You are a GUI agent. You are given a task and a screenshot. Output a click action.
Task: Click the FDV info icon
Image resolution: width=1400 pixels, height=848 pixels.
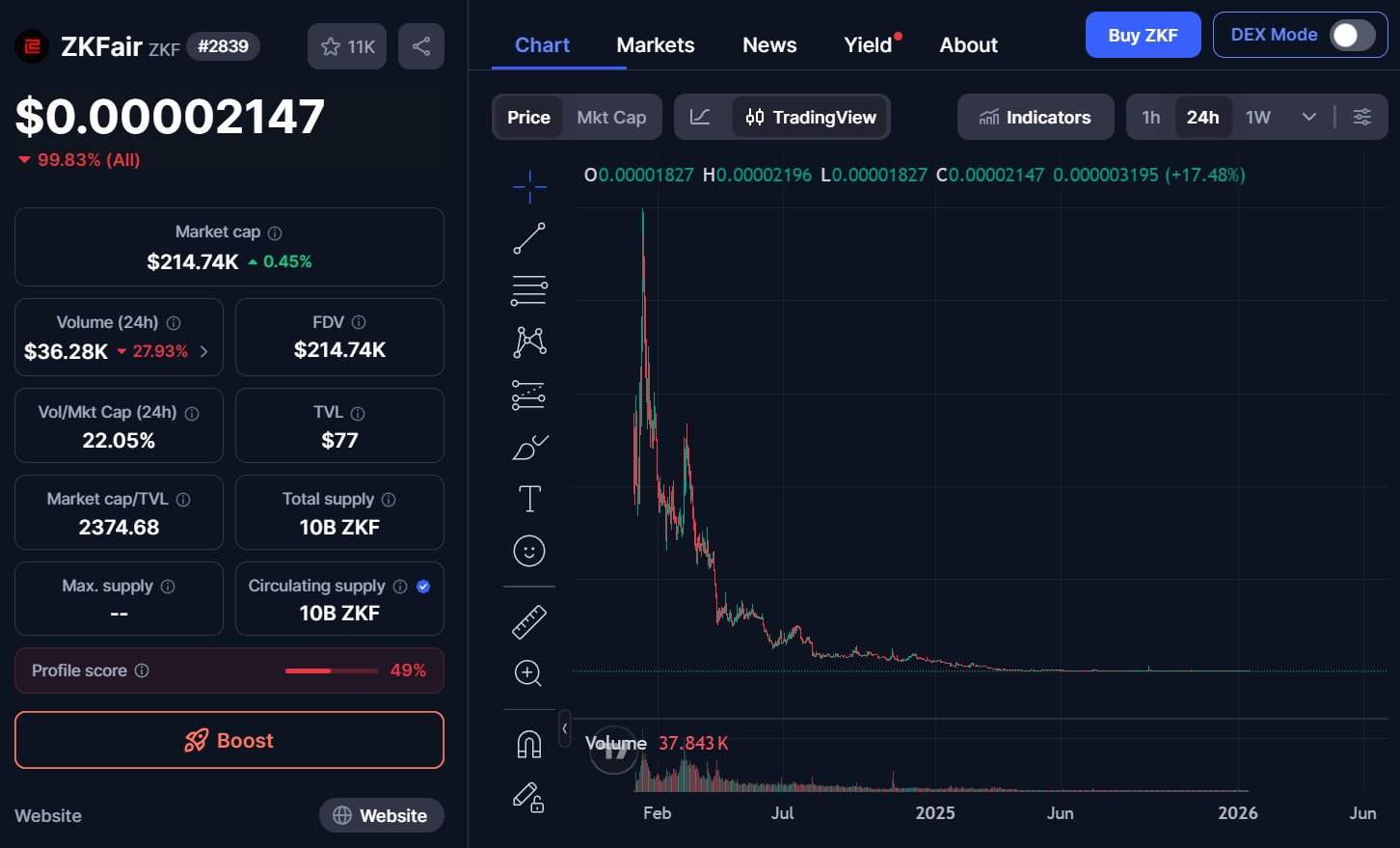click(359, 322)
